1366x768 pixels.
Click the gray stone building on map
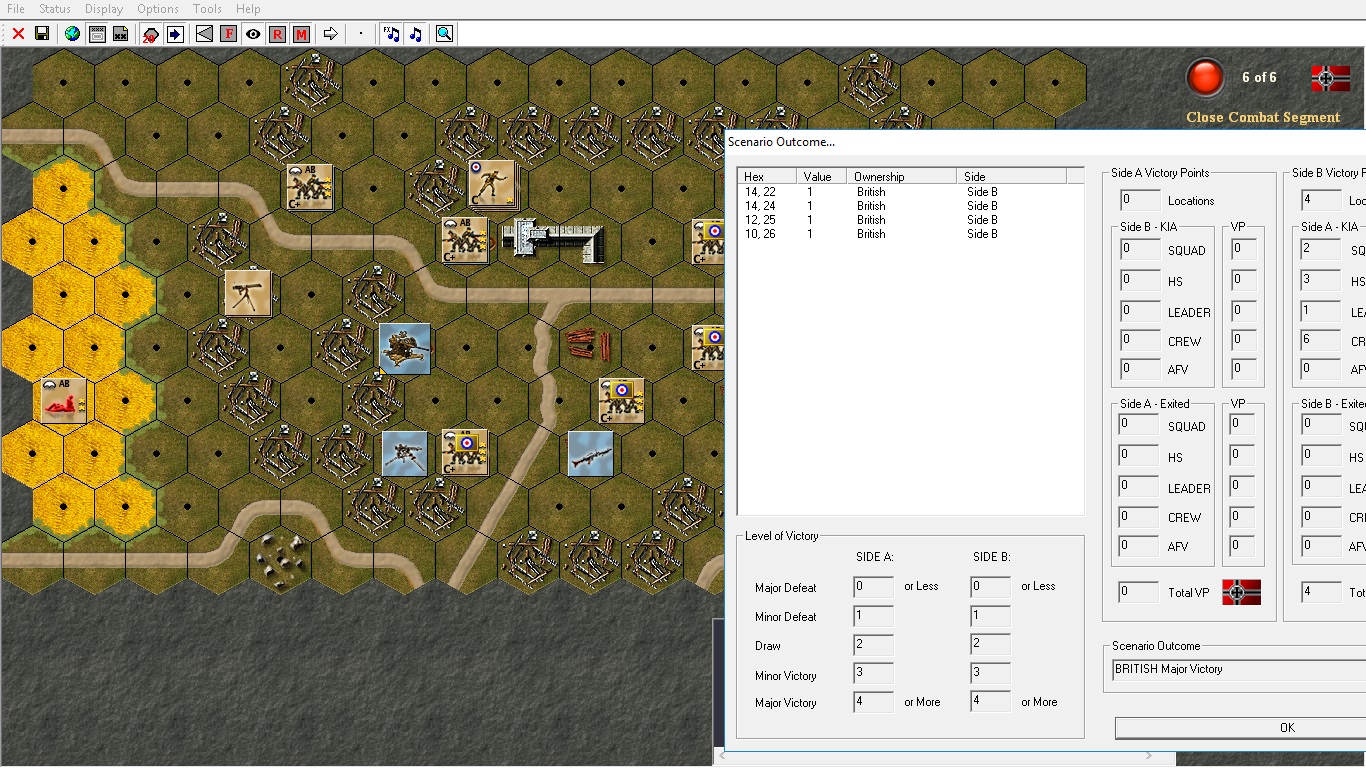pyautogui.click(x=553, y=240)
